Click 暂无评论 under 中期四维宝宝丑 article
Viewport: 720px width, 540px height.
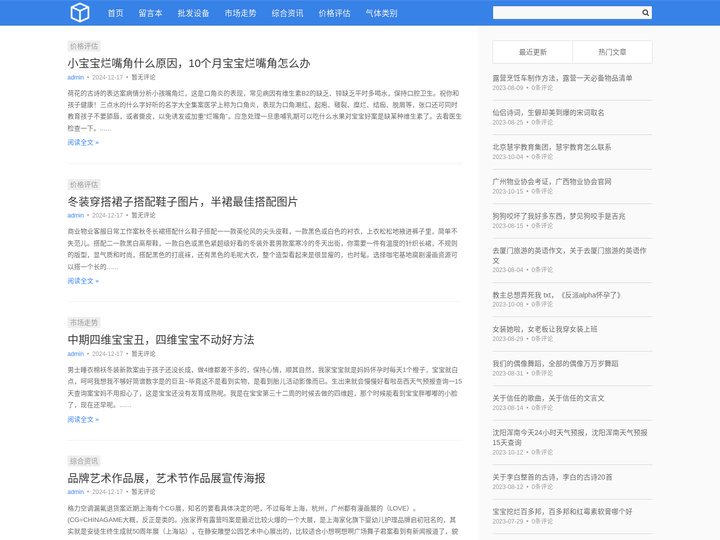click(143, 354)
